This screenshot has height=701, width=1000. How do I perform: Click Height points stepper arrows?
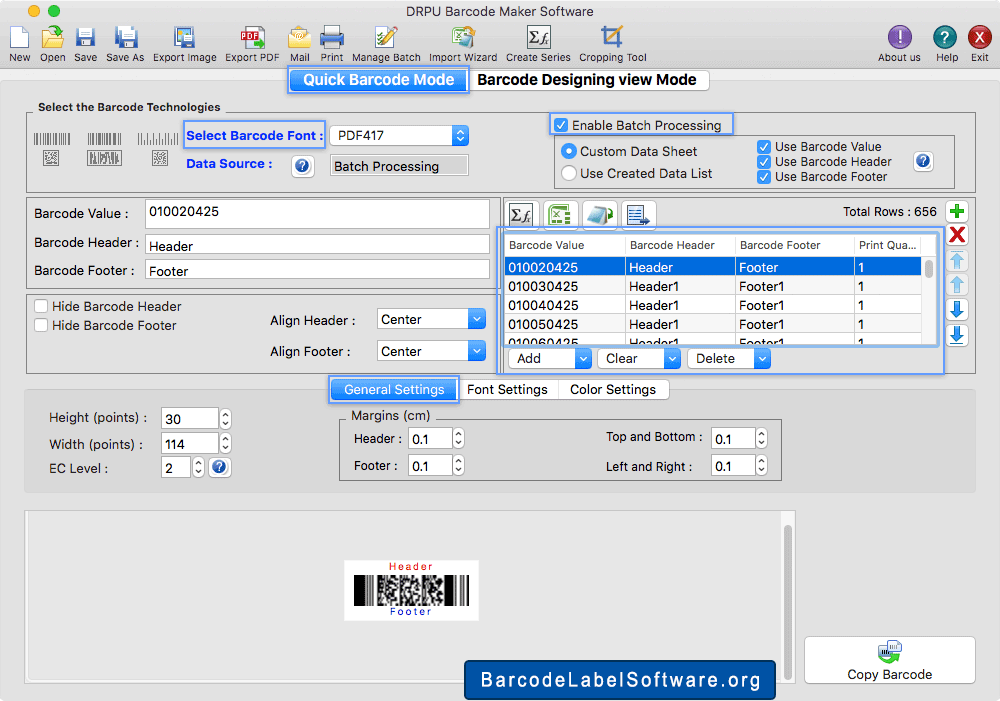click(225, 418)
